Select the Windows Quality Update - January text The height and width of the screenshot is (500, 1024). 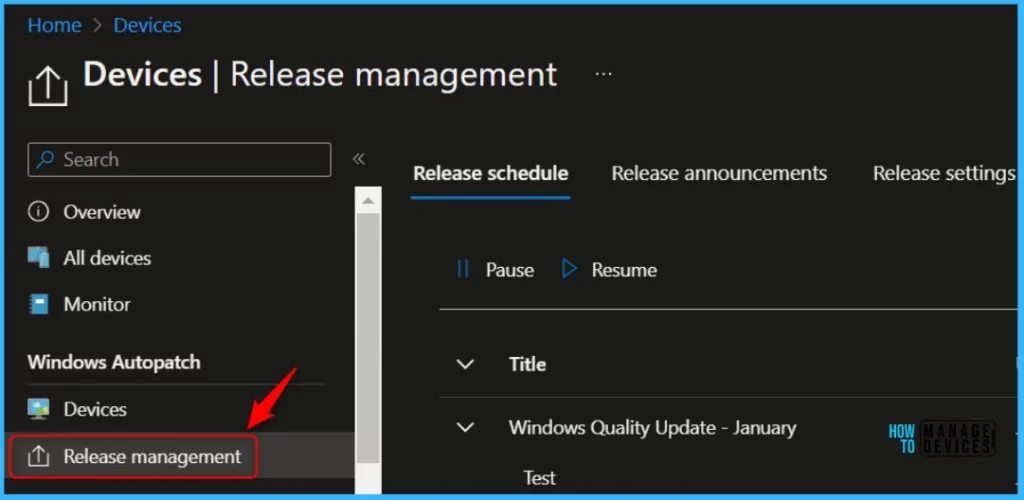[x=652, y=428]
